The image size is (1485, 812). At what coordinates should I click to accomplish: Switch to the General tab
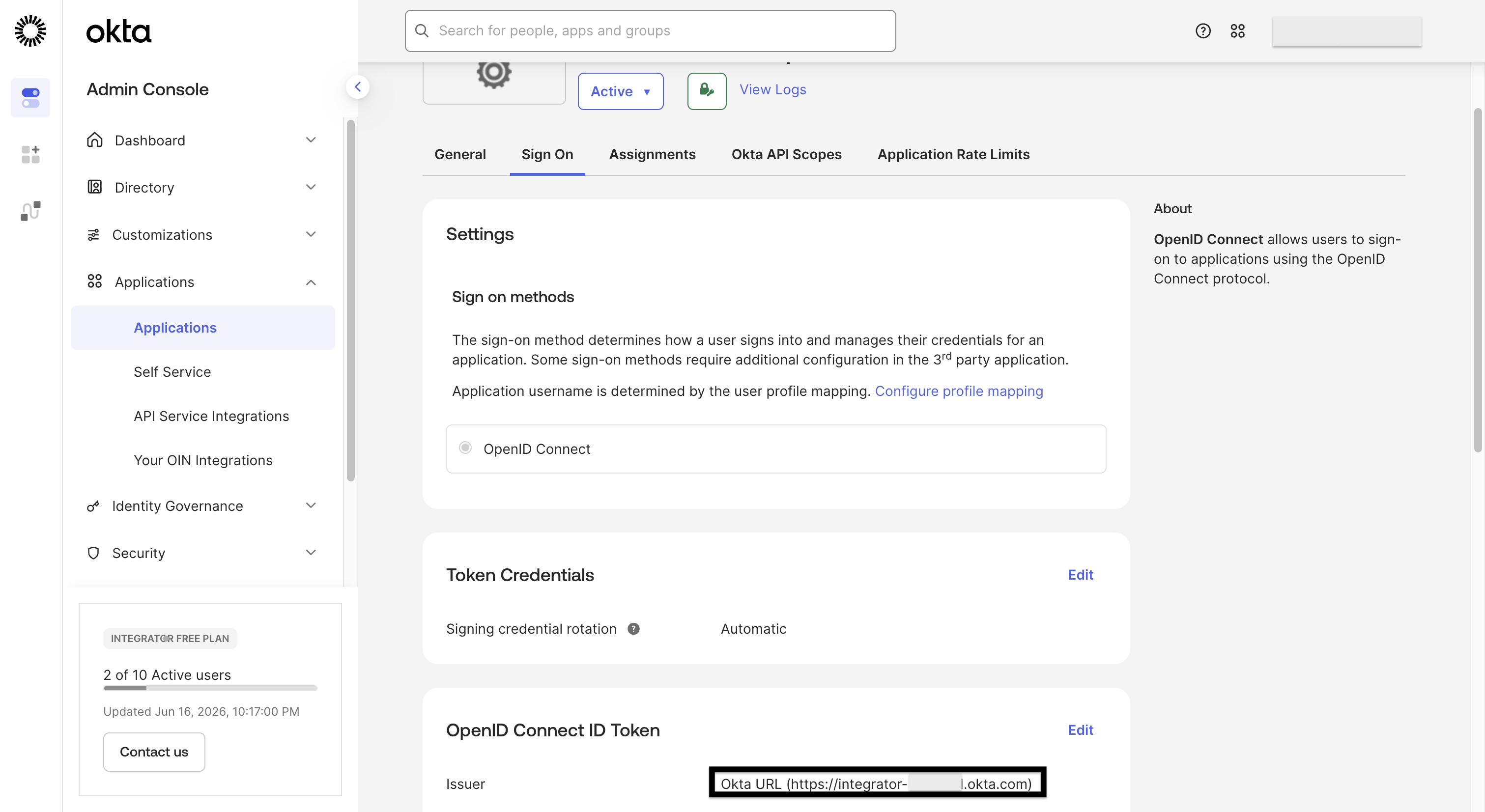coord(460,154)
